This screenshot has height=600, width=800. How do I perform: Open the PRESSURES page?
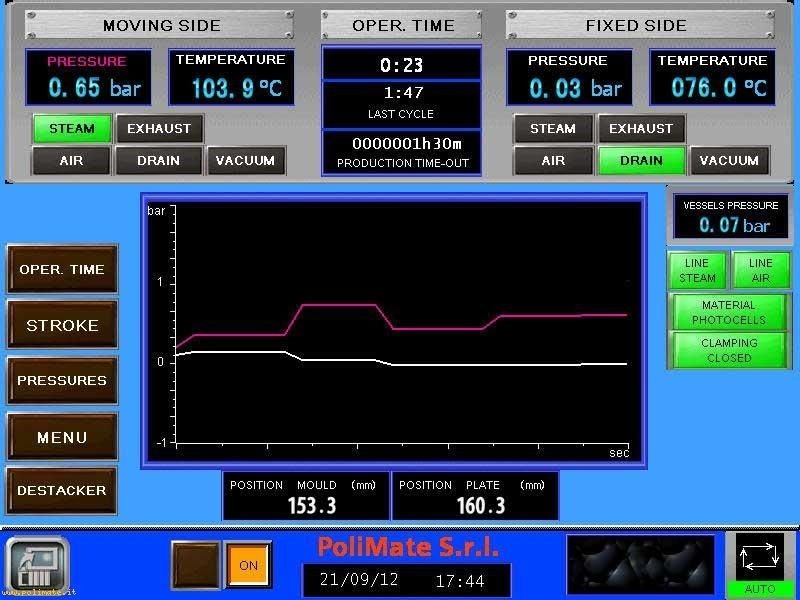62,381
